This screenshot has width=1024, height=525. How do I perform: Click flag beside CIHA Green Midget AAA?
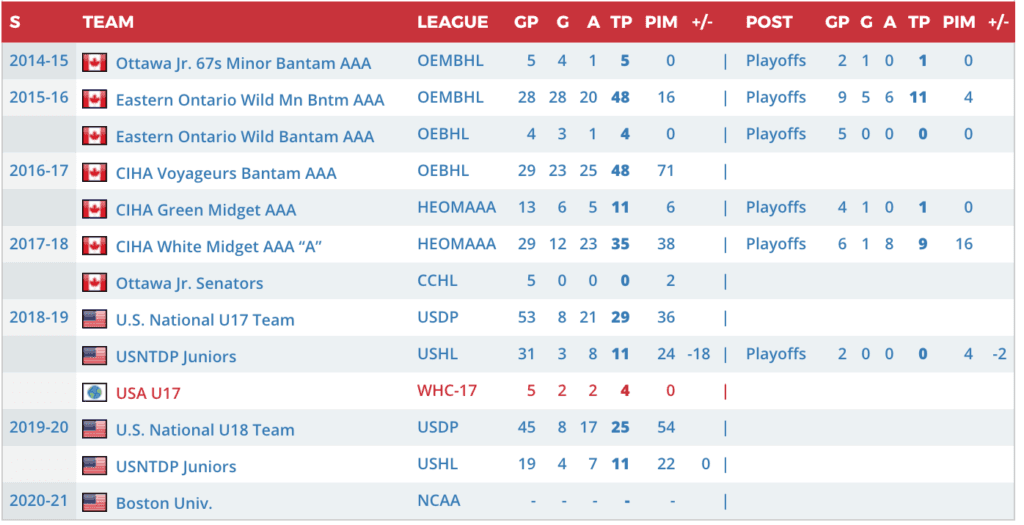(95, 209)
